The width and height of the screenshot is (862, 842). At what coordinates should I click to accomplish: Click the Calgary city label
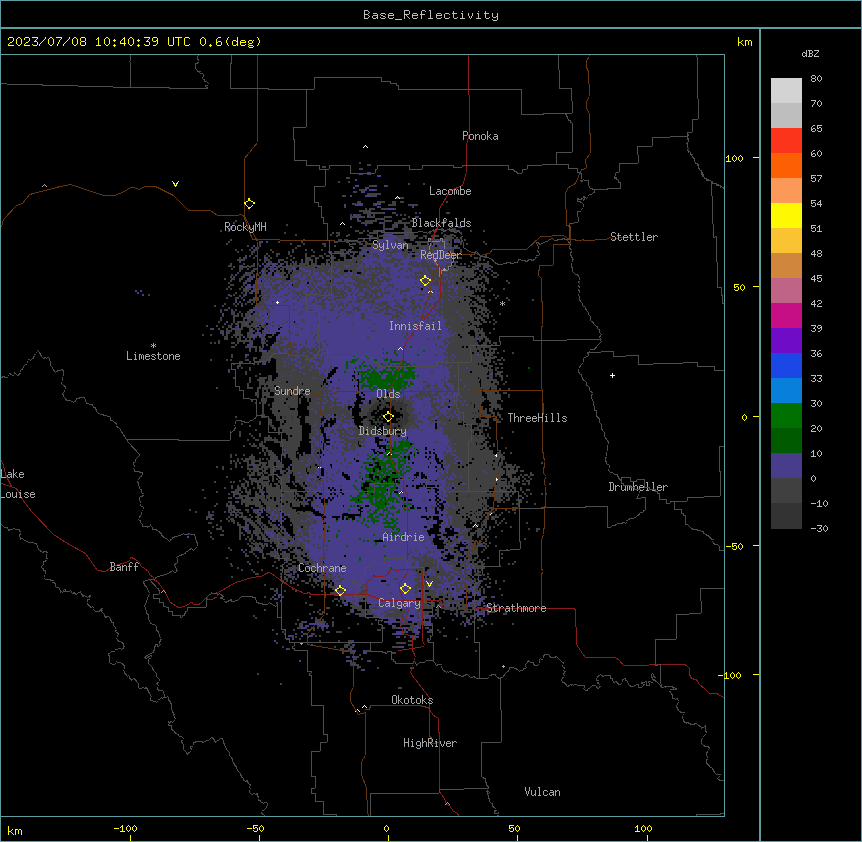coord(399,603)
